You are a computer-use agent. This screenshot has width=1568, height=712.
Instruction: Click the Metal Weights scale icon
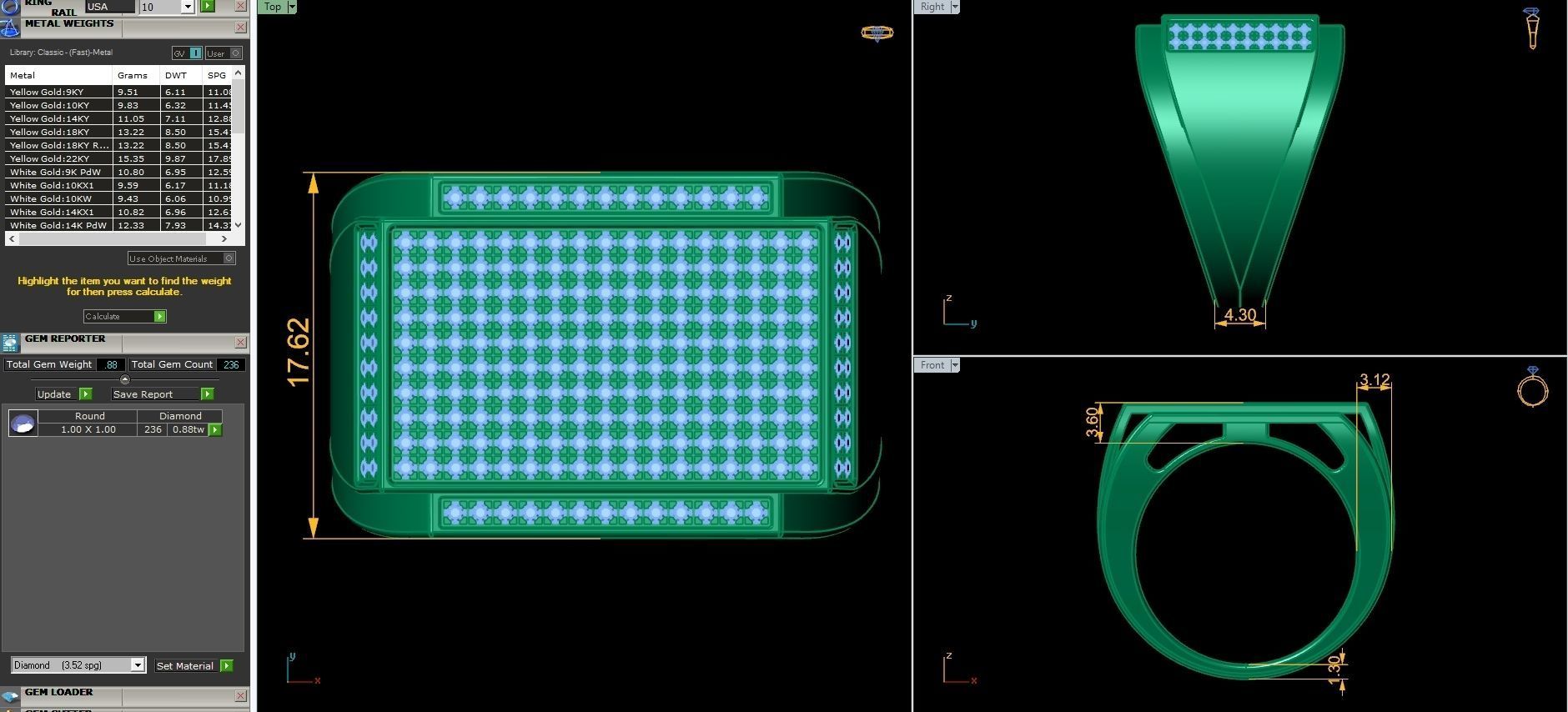[x=9, y=28]
